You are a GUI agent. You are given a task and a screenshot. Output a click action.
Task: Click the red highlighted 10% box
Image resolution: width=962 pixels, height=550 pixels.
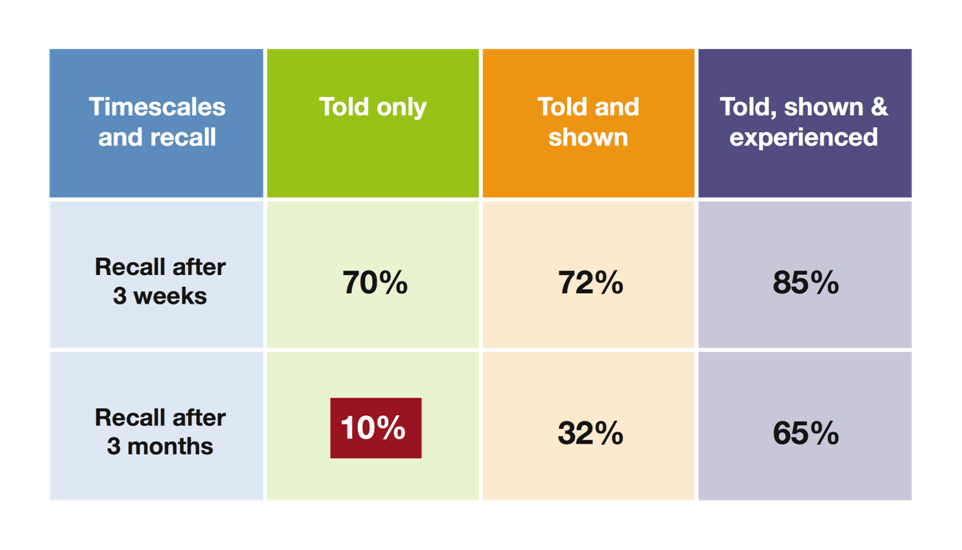[x=375, y=428]
